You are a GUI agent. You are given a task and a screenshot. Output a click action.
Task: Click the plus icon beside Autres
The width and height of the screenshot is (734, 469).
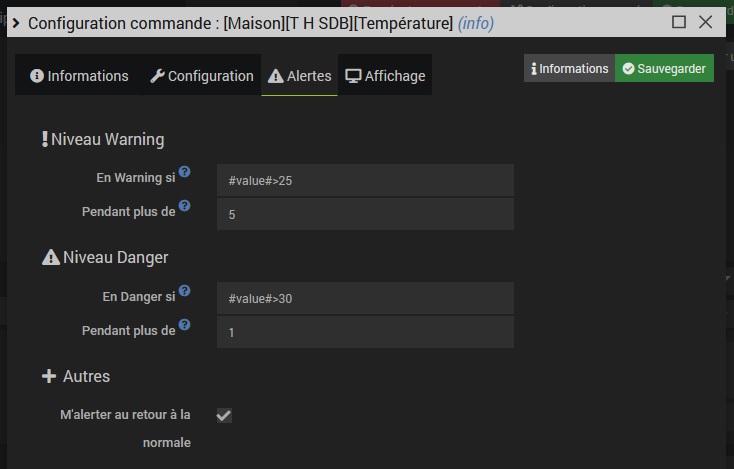49,377
